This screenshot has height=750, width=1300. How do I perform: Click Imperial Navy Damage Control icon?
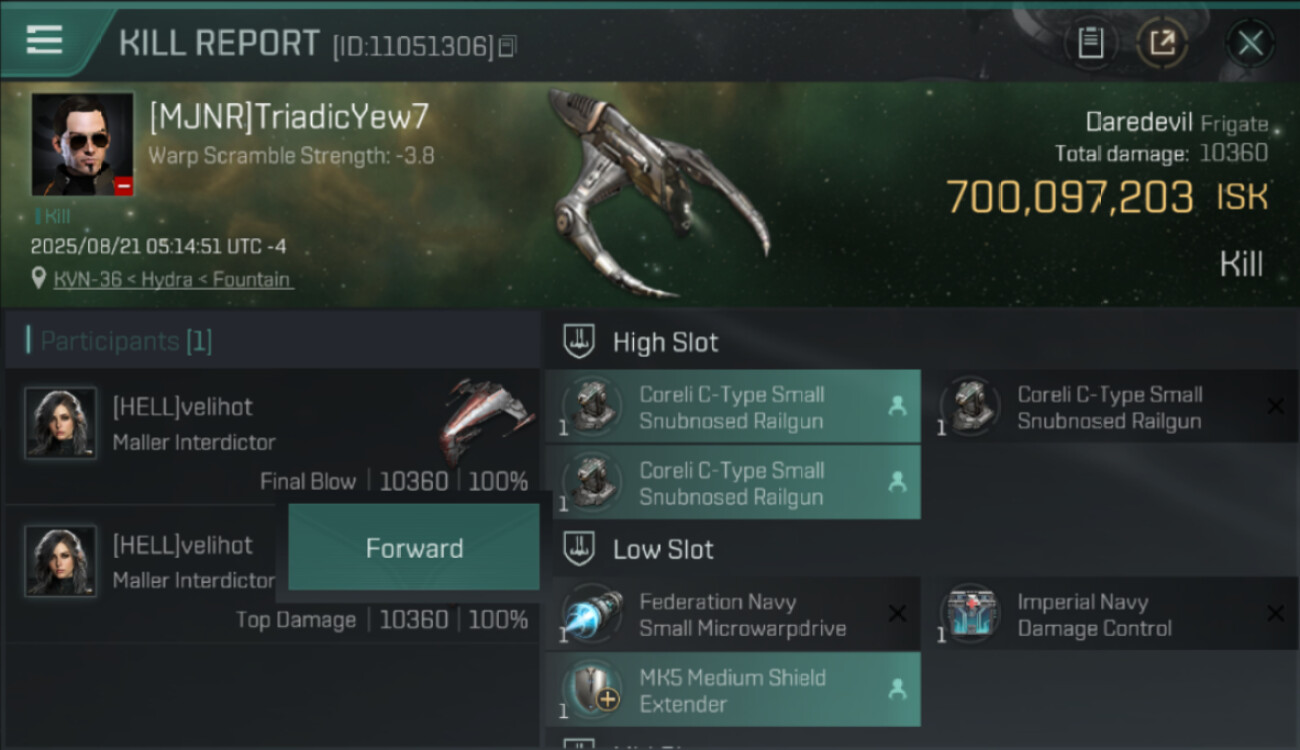click(971, 613)
